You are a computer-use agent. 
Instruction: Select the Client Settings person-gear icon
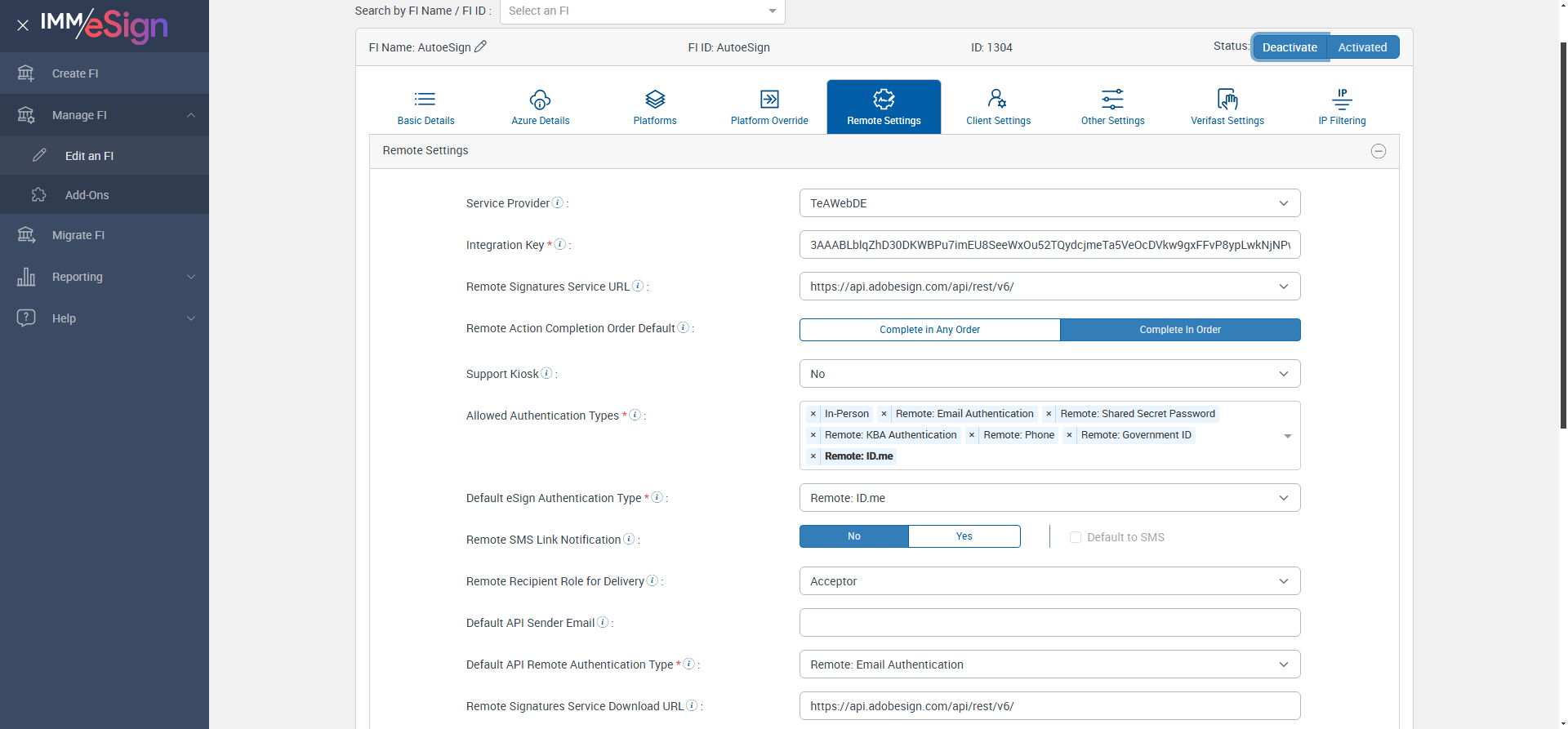997,100
